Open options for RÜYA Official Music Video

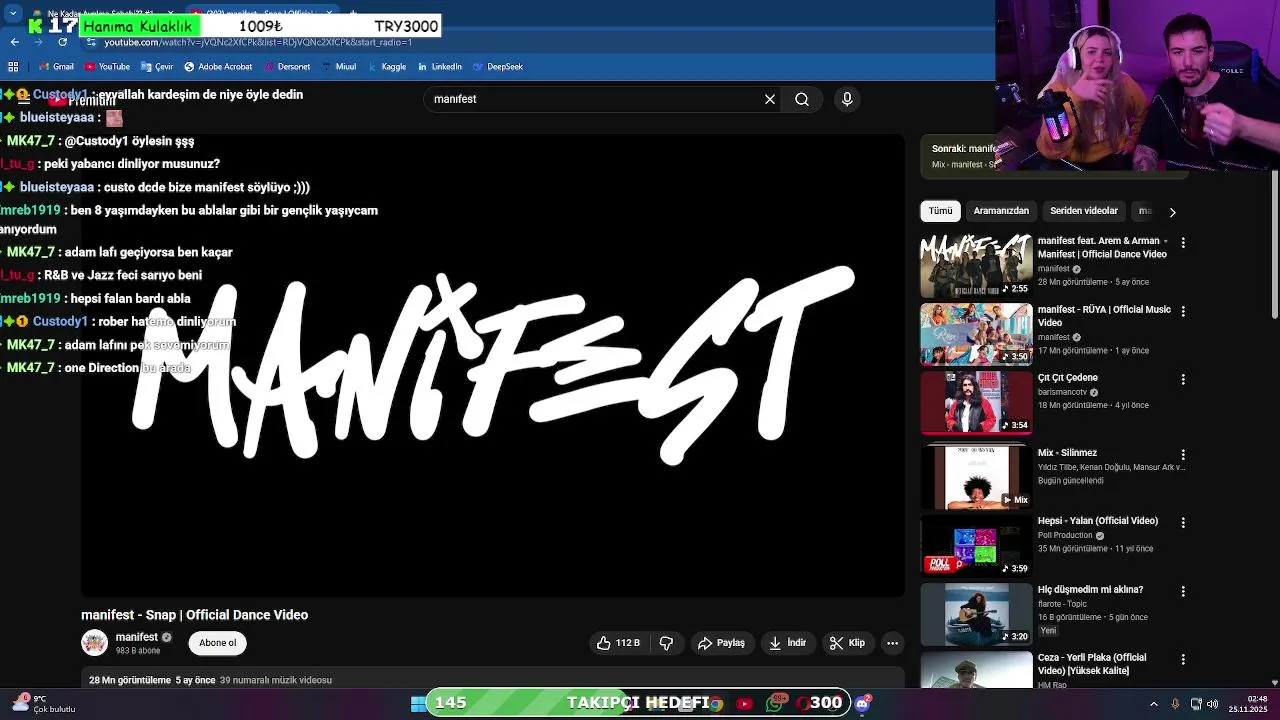(x=1183, y=311)
